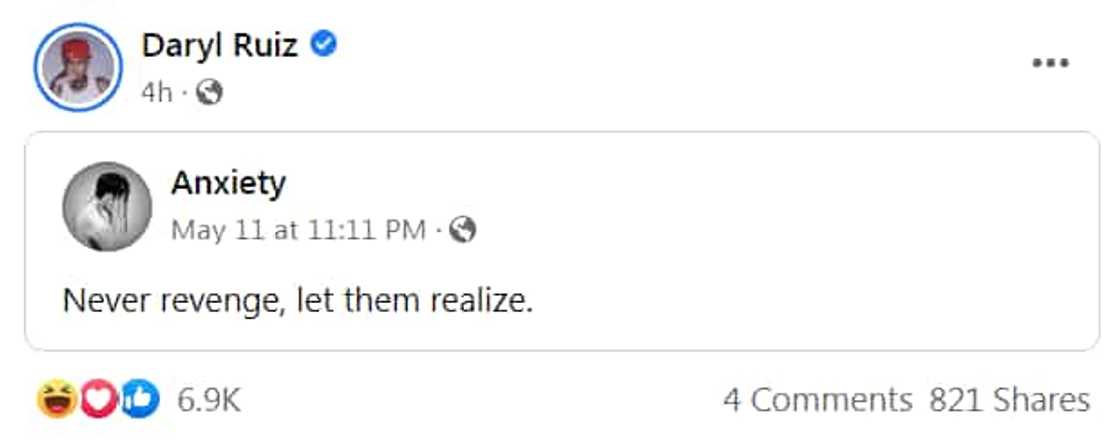The width and height of the screenshot is (1120, 441).
Task: Open the three-dot post options menu
Action: 1050,63
